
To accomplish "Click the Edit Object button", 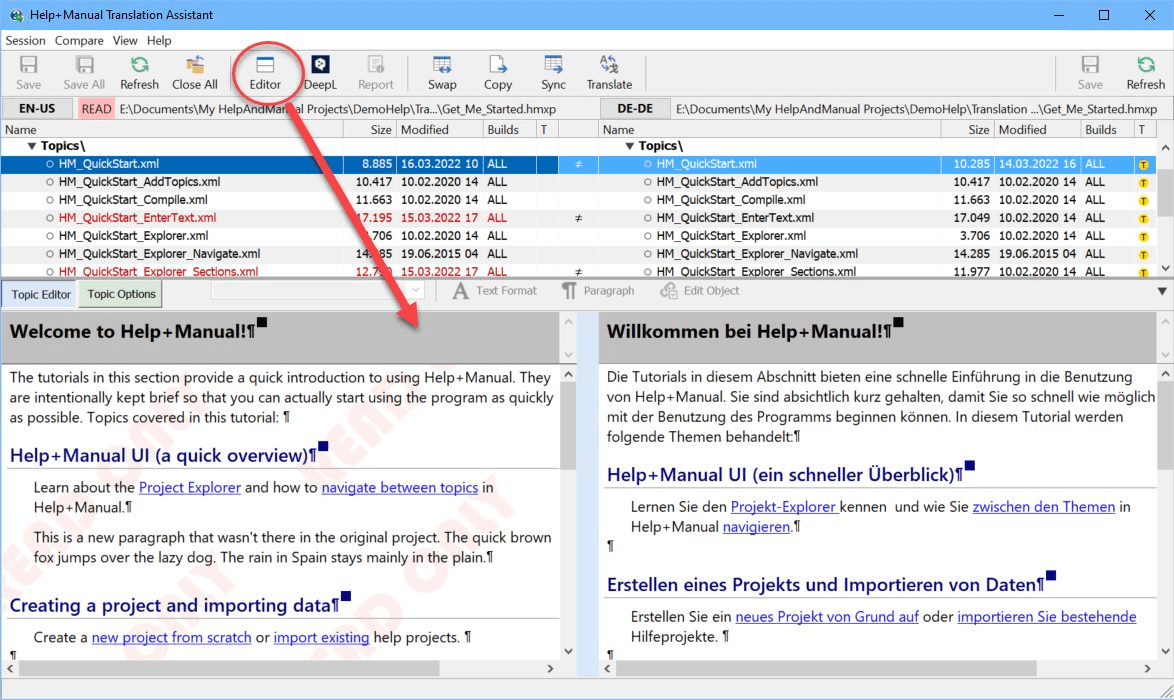I will 700,290.
